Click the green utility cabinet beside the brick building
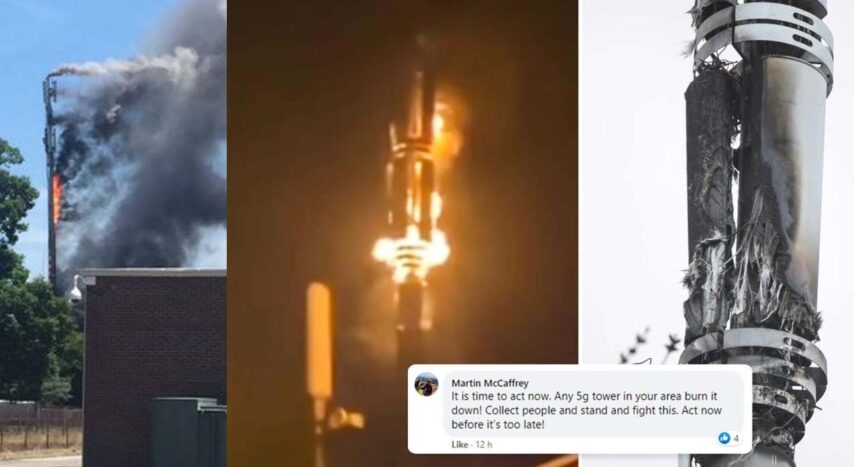The height and width of the screenshot is (467, 854). pos(189,432)
